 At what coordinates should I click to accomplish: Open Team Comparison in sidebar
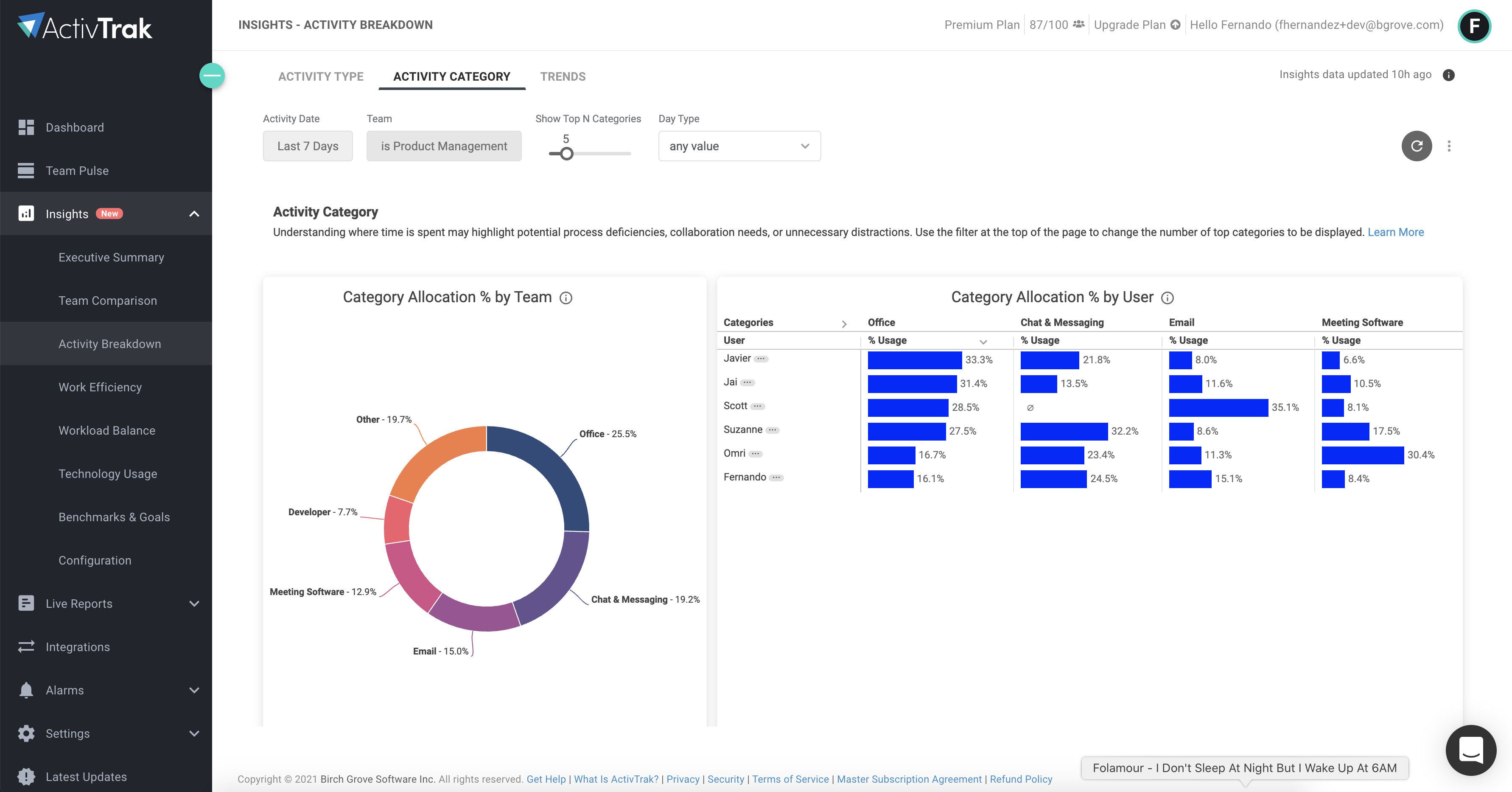pyautogui.click(x=107, y=301)
